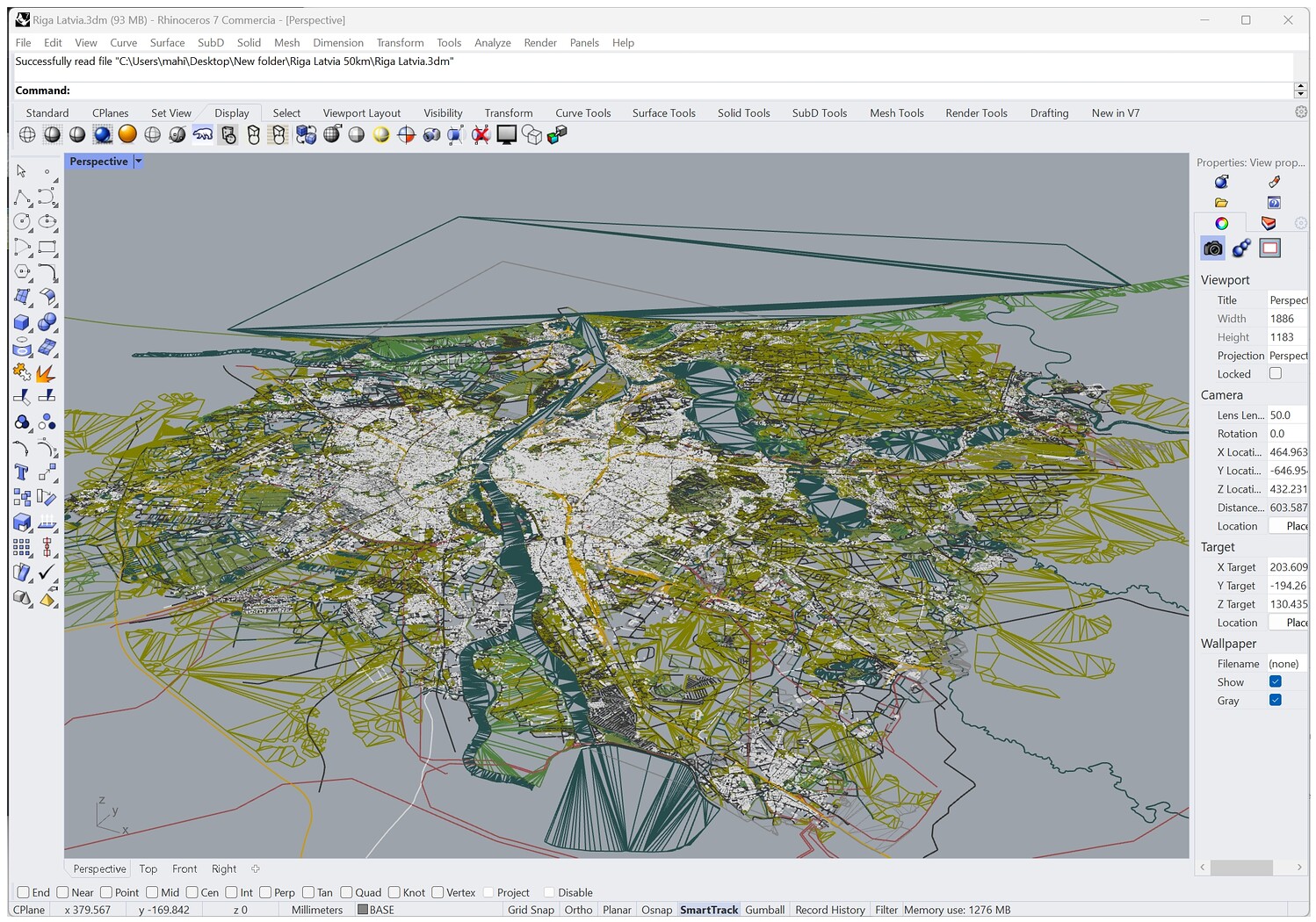This screenshot has width=1316, height=922.
Task: Click the Arctic display mode polar bear icon
Action: point(203,134)
